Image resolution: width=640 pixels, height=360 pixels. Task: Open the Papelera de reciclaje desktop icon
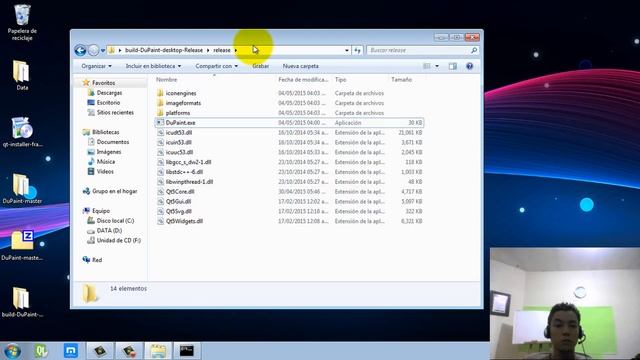pyautogui.click(x=22, y=22)
